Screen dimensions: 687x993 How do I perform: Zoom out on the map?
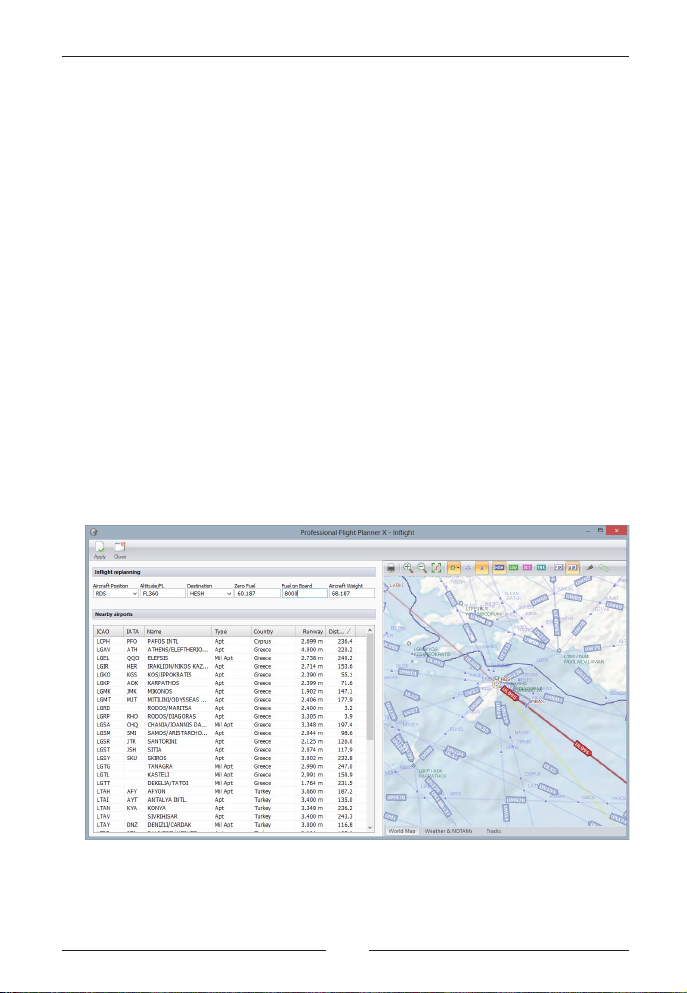pos(422,568)
